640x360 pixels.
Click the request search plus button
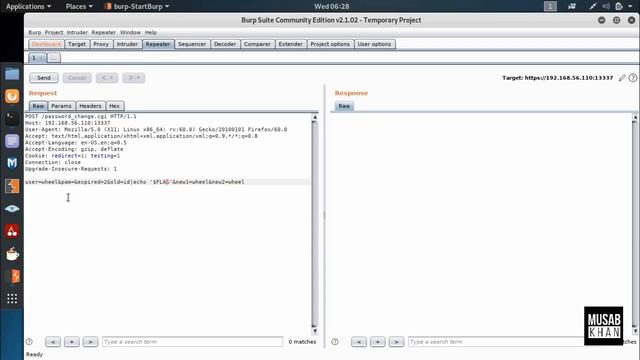pyautogui.click(x=72, y=342)
